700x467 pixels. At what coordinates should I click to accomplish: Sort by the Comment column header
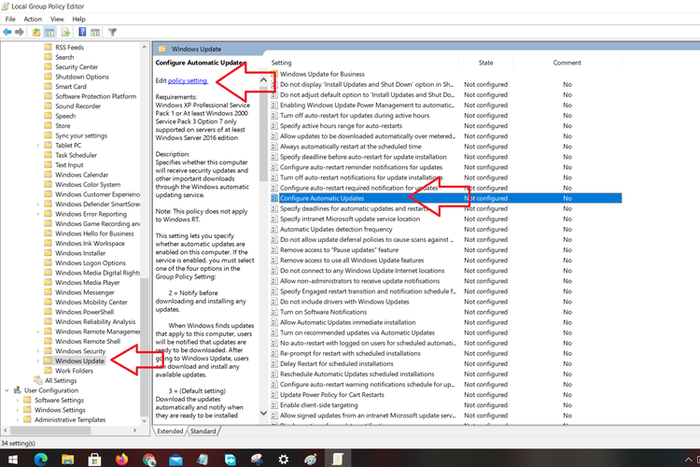pyautogui.click(x=567, y=63)
